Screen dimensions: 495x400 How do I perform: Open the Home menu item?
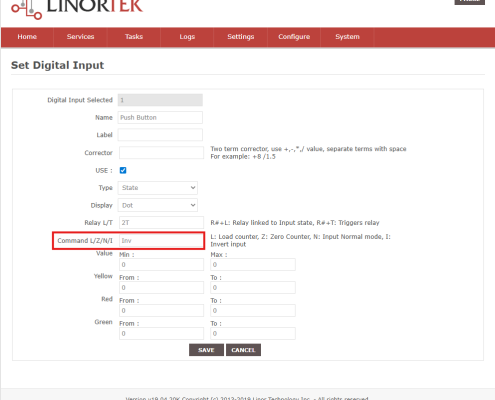click(27, 37)
